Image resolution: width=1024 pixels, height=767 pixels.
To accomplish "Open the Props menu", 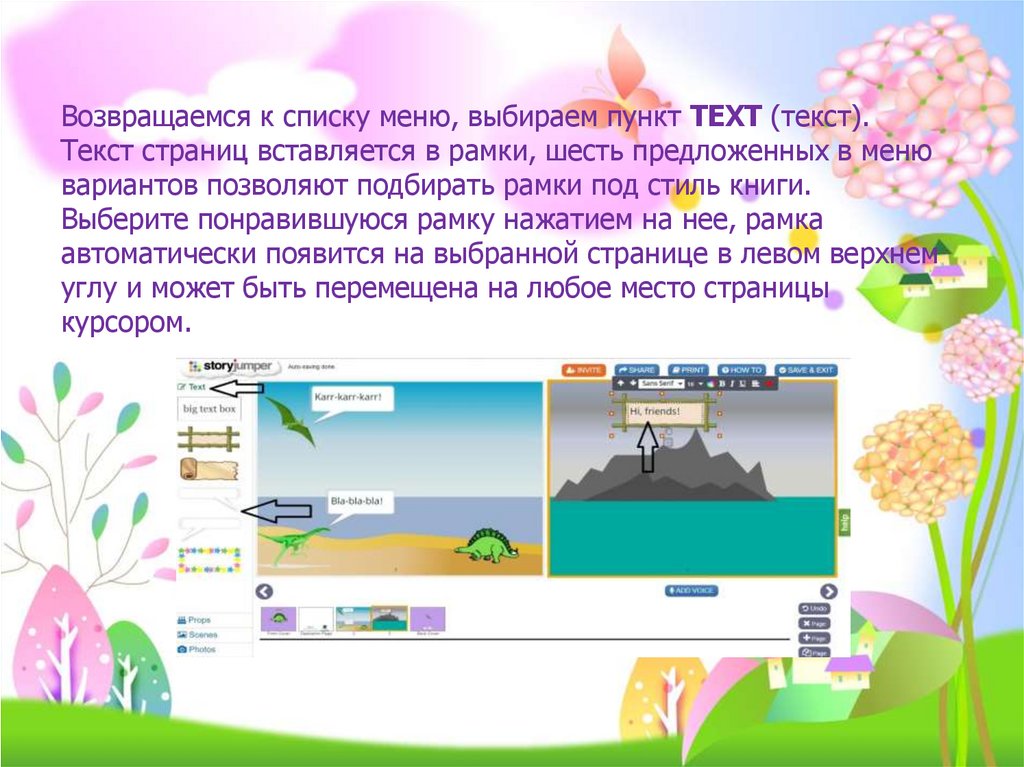I will tap(194, 620).
